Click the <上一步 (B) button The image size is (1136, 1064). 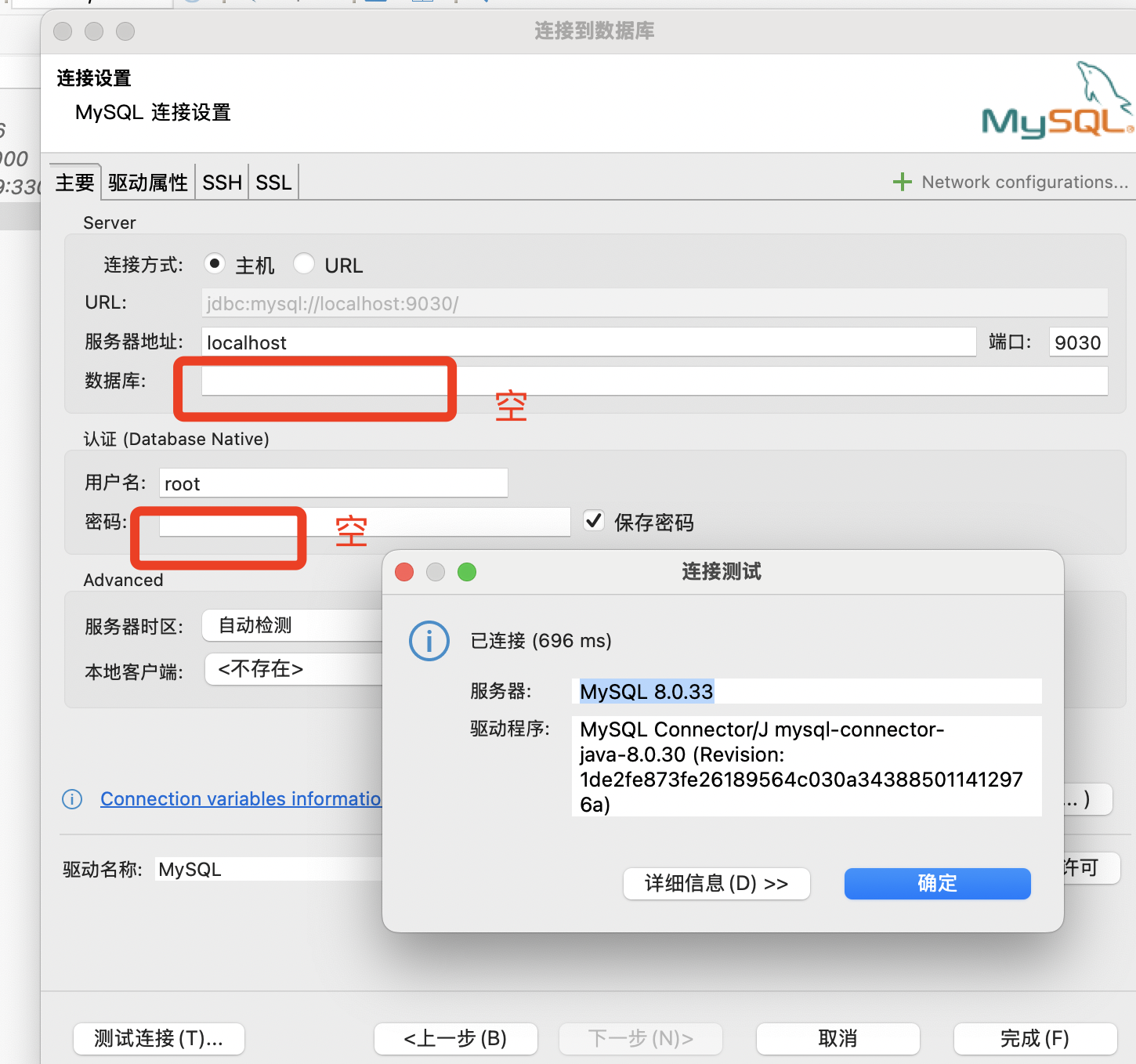[455, 1039]
